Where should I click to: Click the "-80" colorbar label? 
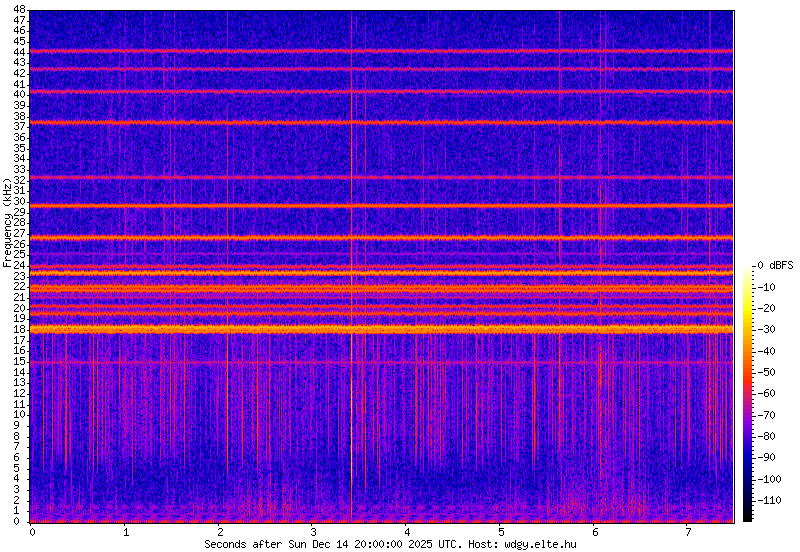(765, 436)
